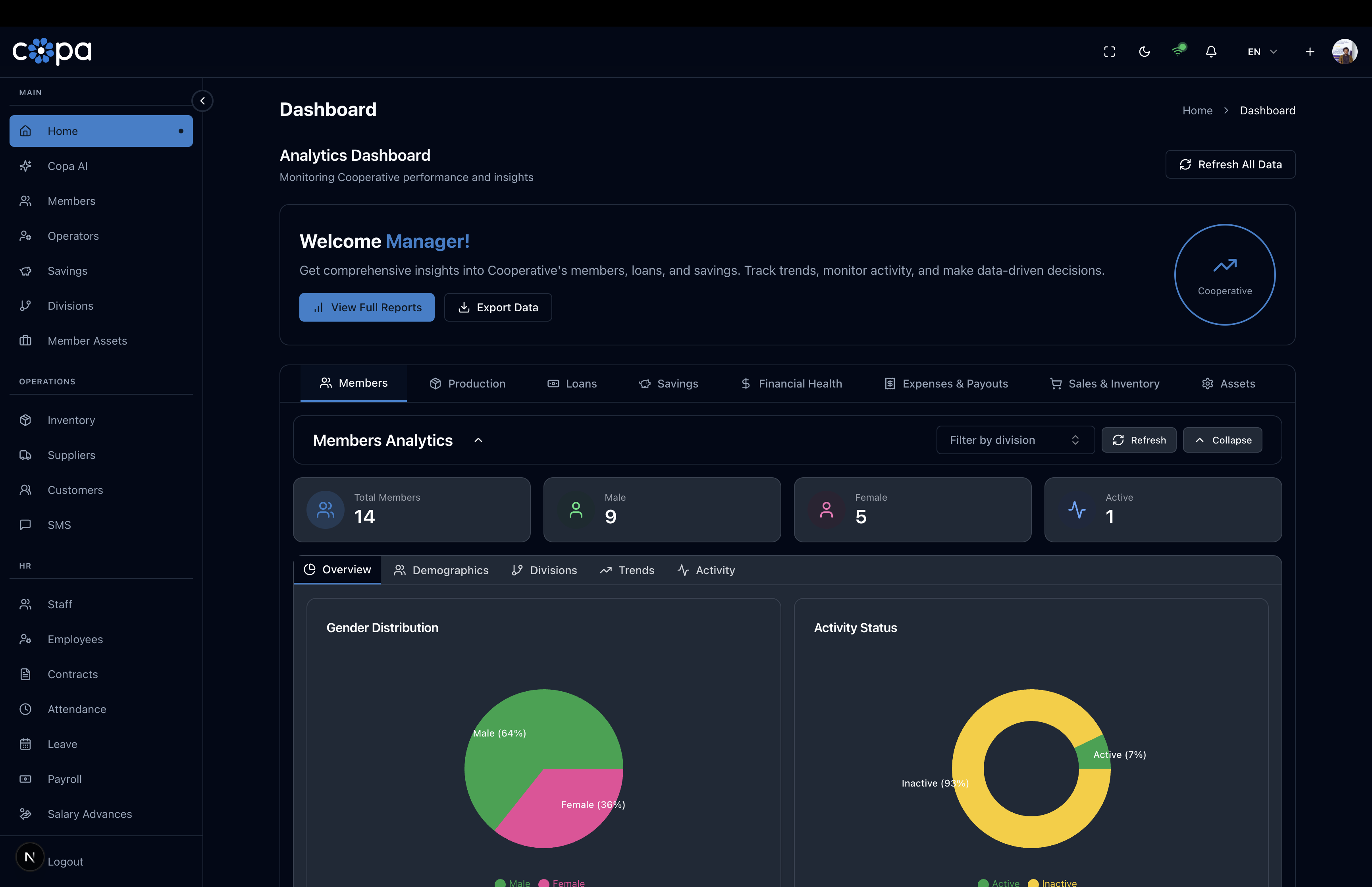Image resolution: width=1372 pixels, height=887 pixels.
Task: Open Copa AI sparkle icon
Action: pyautogui.click(x=25, y=166)
